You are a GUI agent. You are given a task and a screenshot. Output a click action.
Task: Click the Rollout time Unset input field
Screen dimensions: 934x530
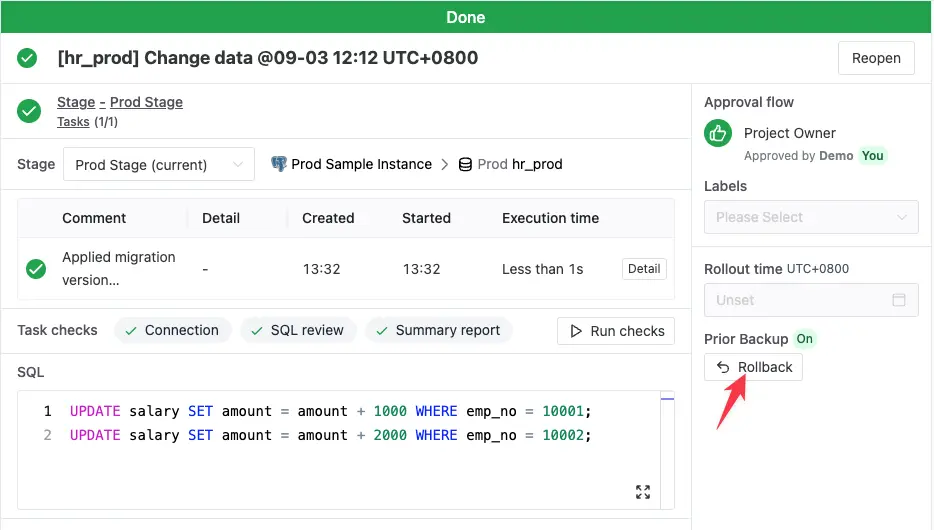coord(800,300)
